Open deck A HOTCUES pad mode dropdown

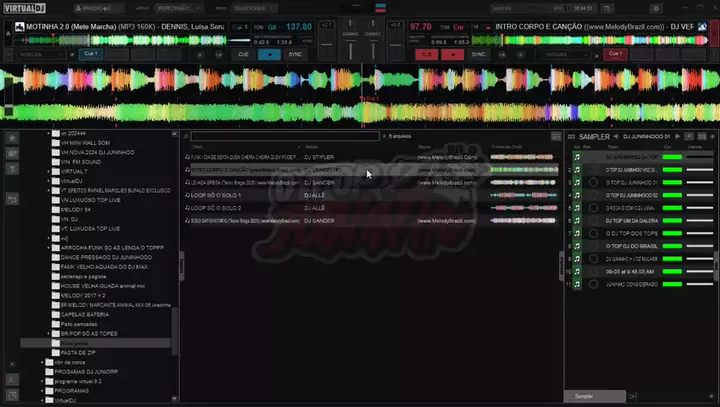[x=40, y=55]
